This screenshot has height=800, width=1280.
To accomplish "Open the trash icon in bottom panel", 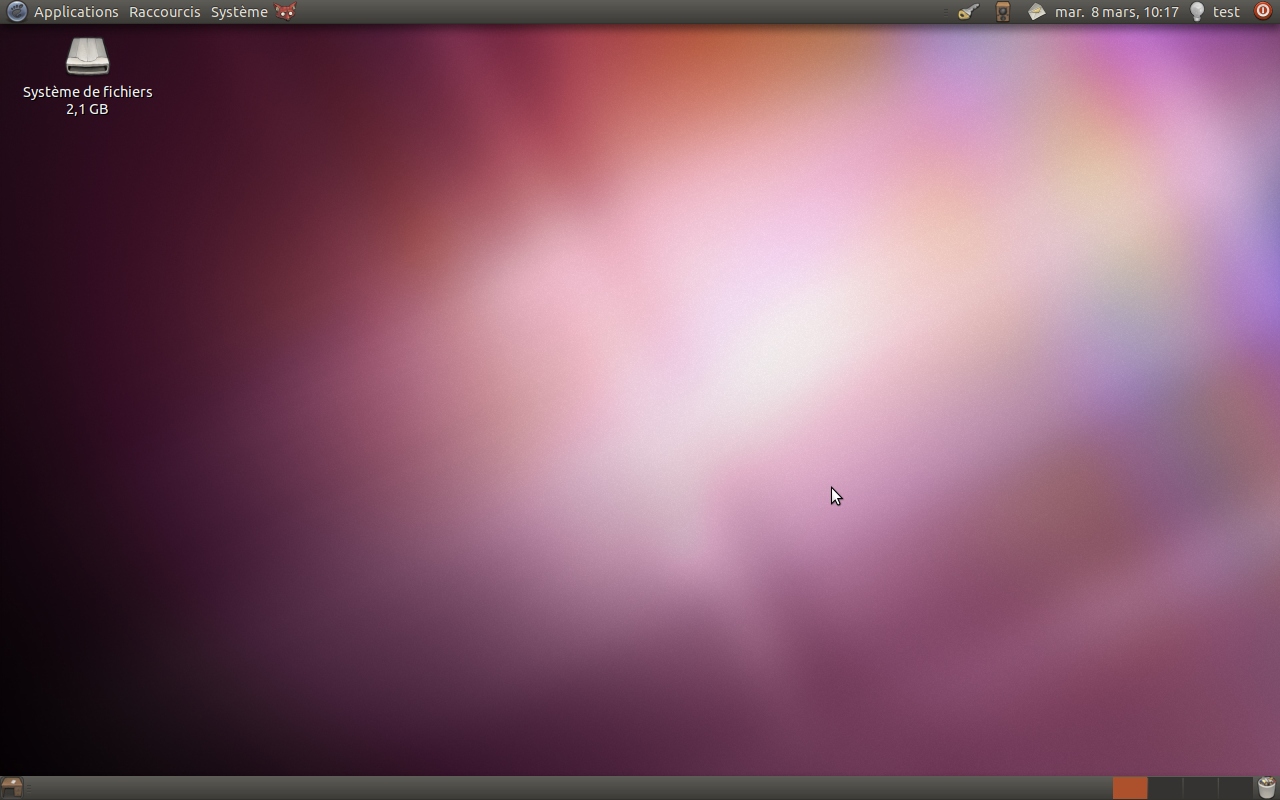I will point(1267,788).
